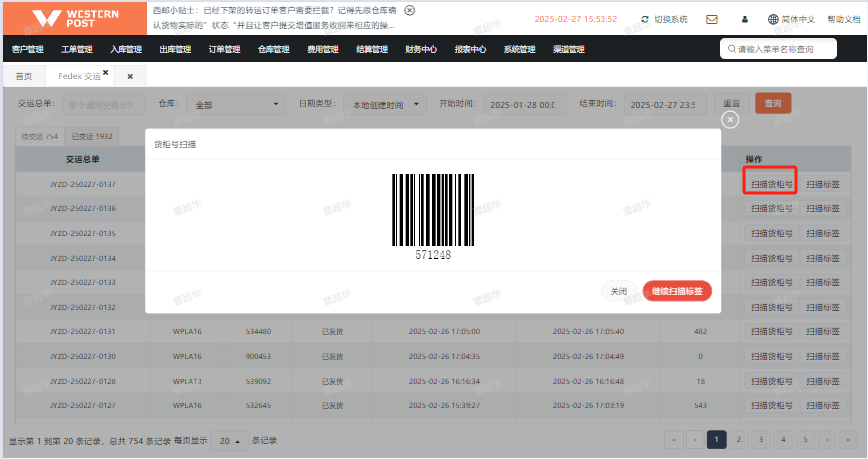Click the 继续扫描标签 button
Image resolution: width=868 pixels, height=459 pixels.
click(x=677, y=291)
